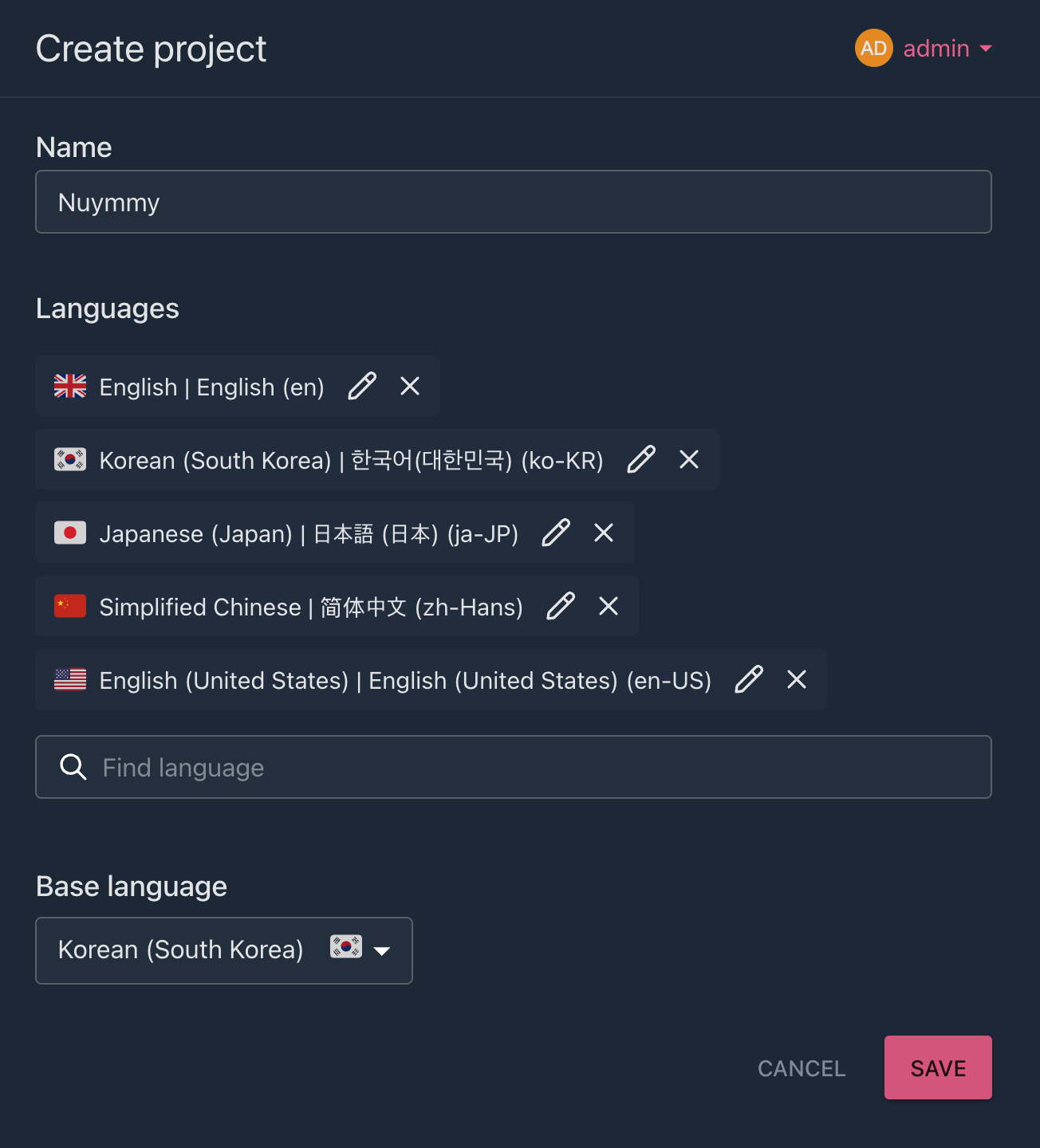Edit the Korean (South Korea) language entry

[x=641, y=459]
